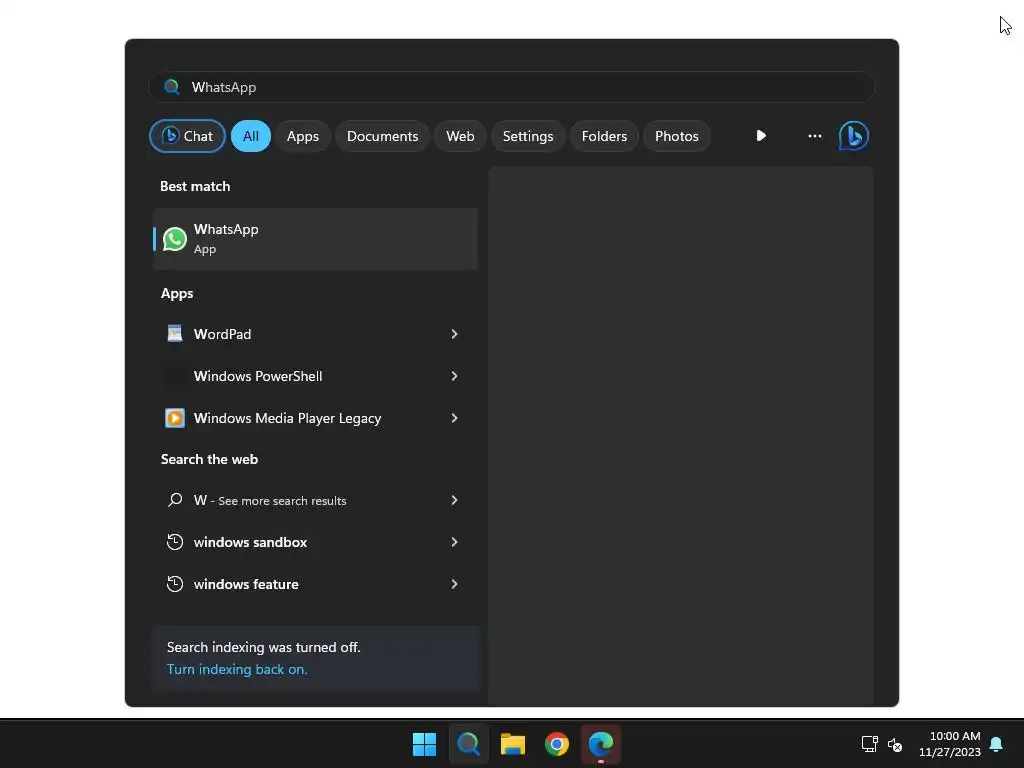Image resolution: width=1024 pixels, height=768 pixels.
Task: Select the Folders filter tab
Action: [x=604, y=136]
